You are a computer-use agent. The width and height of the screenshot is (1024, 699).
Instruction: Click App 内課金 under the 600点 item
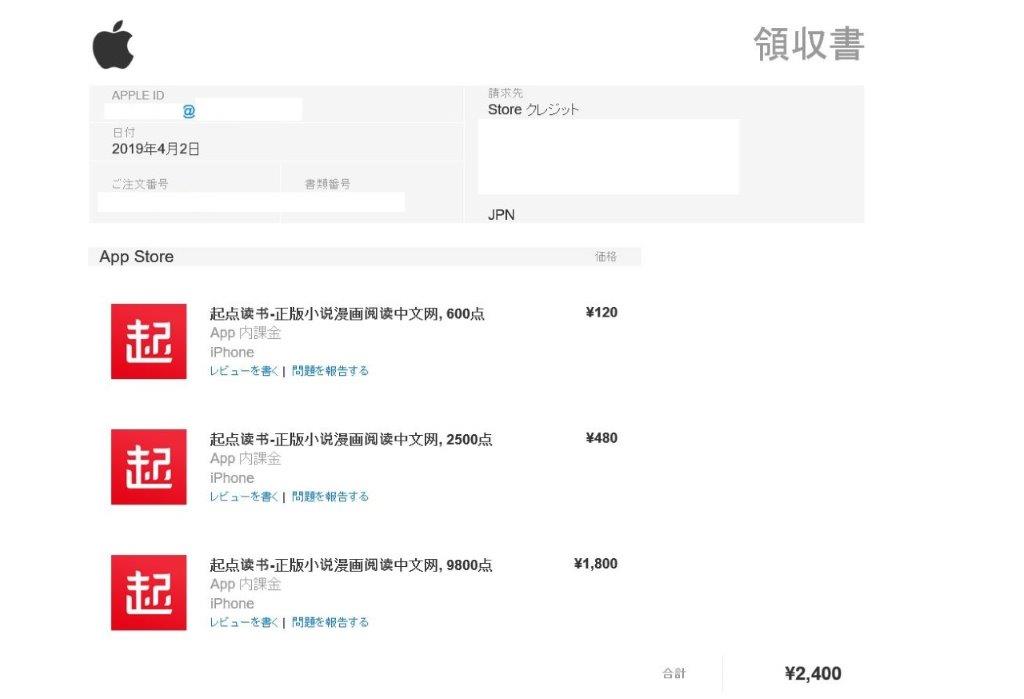click(246, 333)
